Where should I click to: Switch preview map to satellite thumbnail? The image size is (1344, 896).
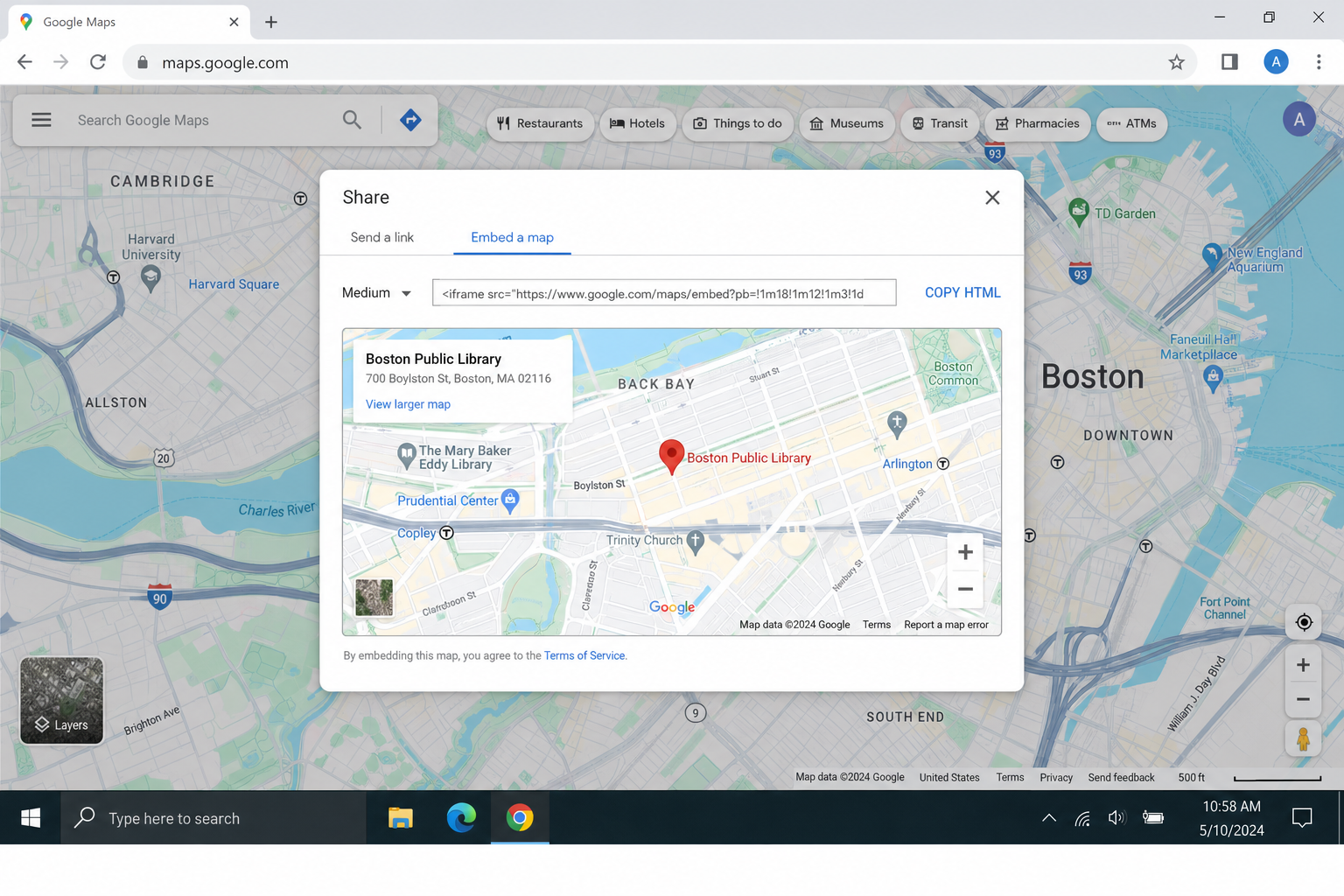coord(374,598)
